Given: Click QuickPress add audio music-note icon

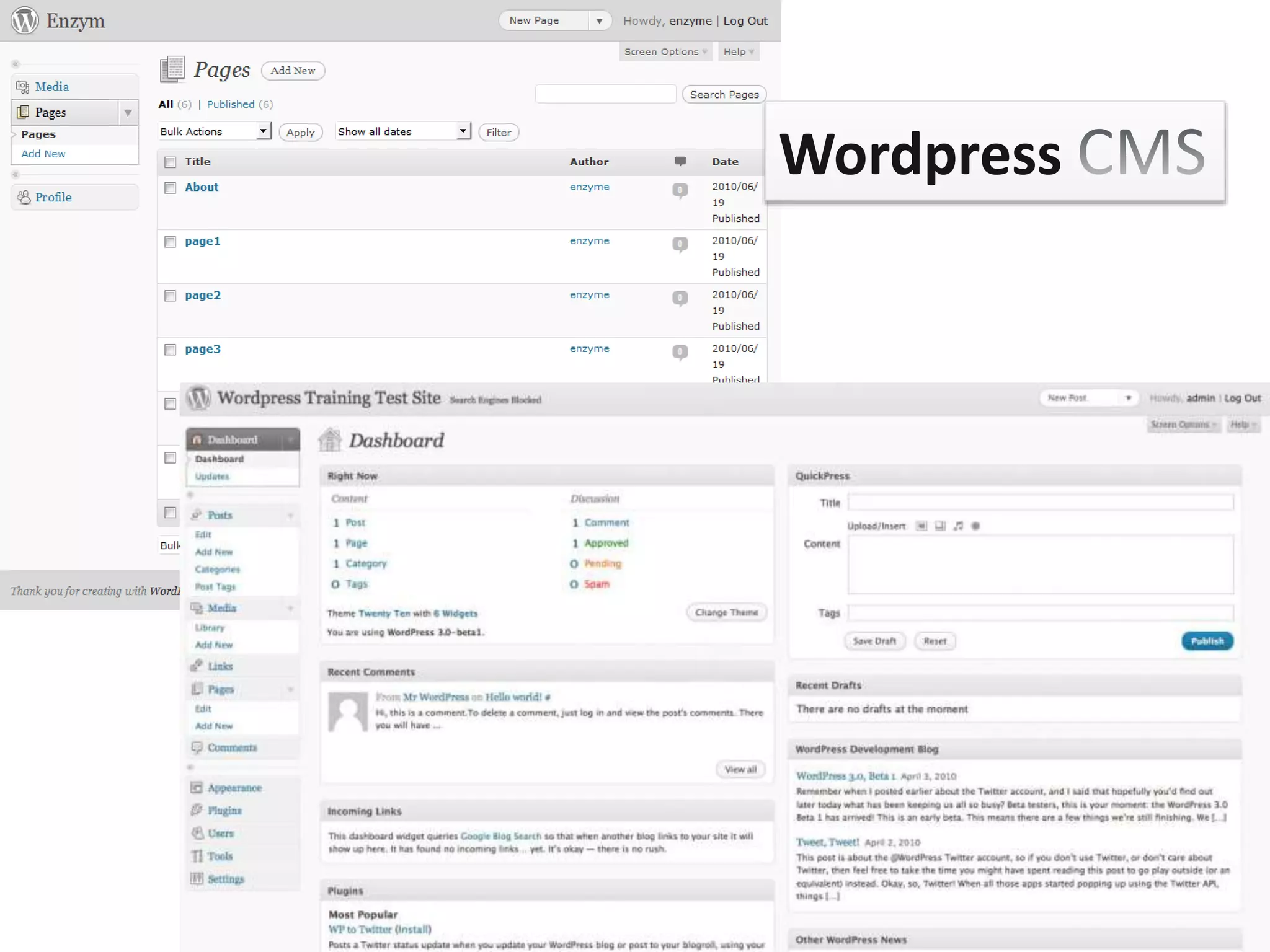Looking at the screenshot, I should (958, 526).
